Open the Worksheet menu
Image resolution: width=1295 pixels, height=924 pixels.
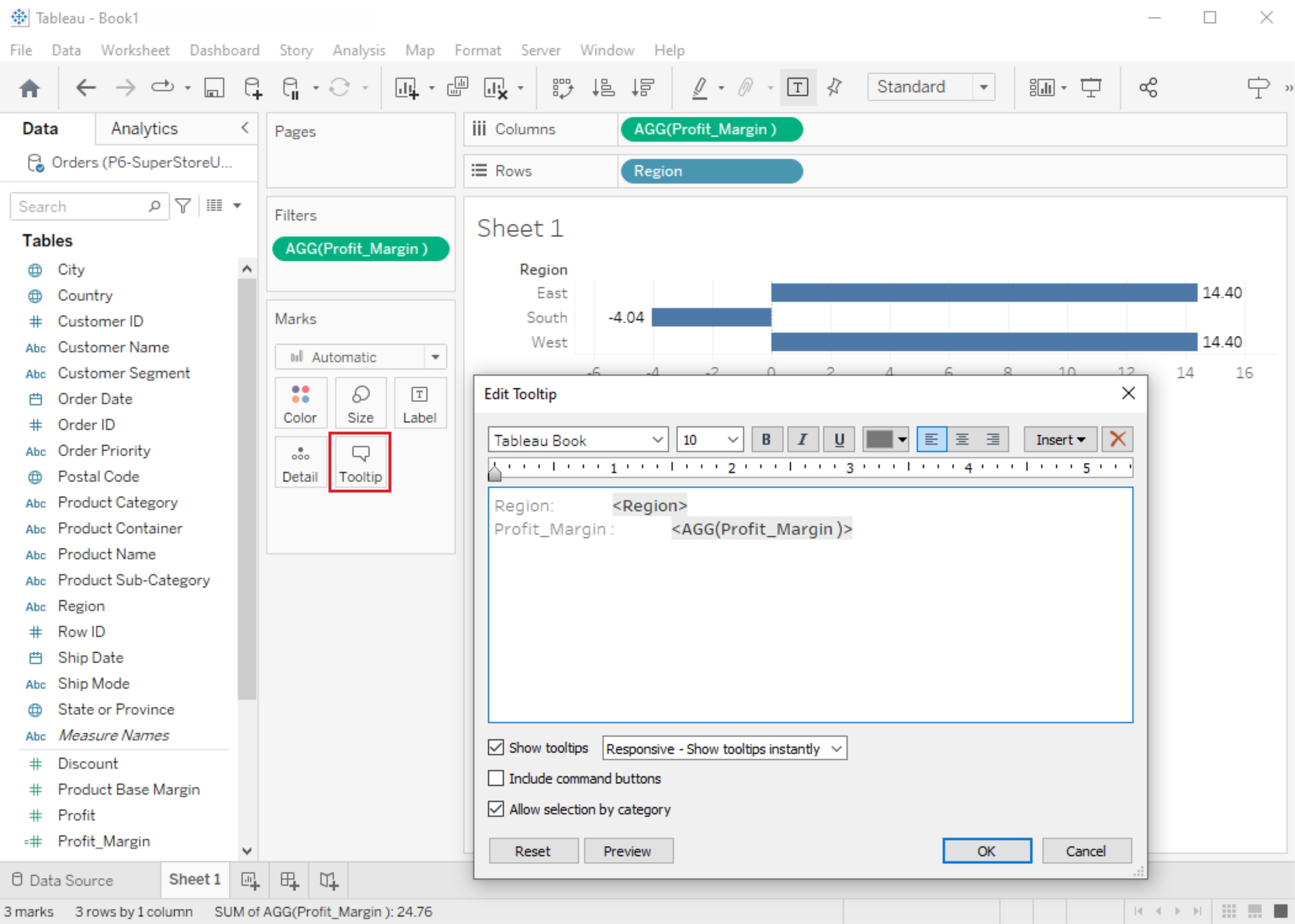(x=136, y=50)
